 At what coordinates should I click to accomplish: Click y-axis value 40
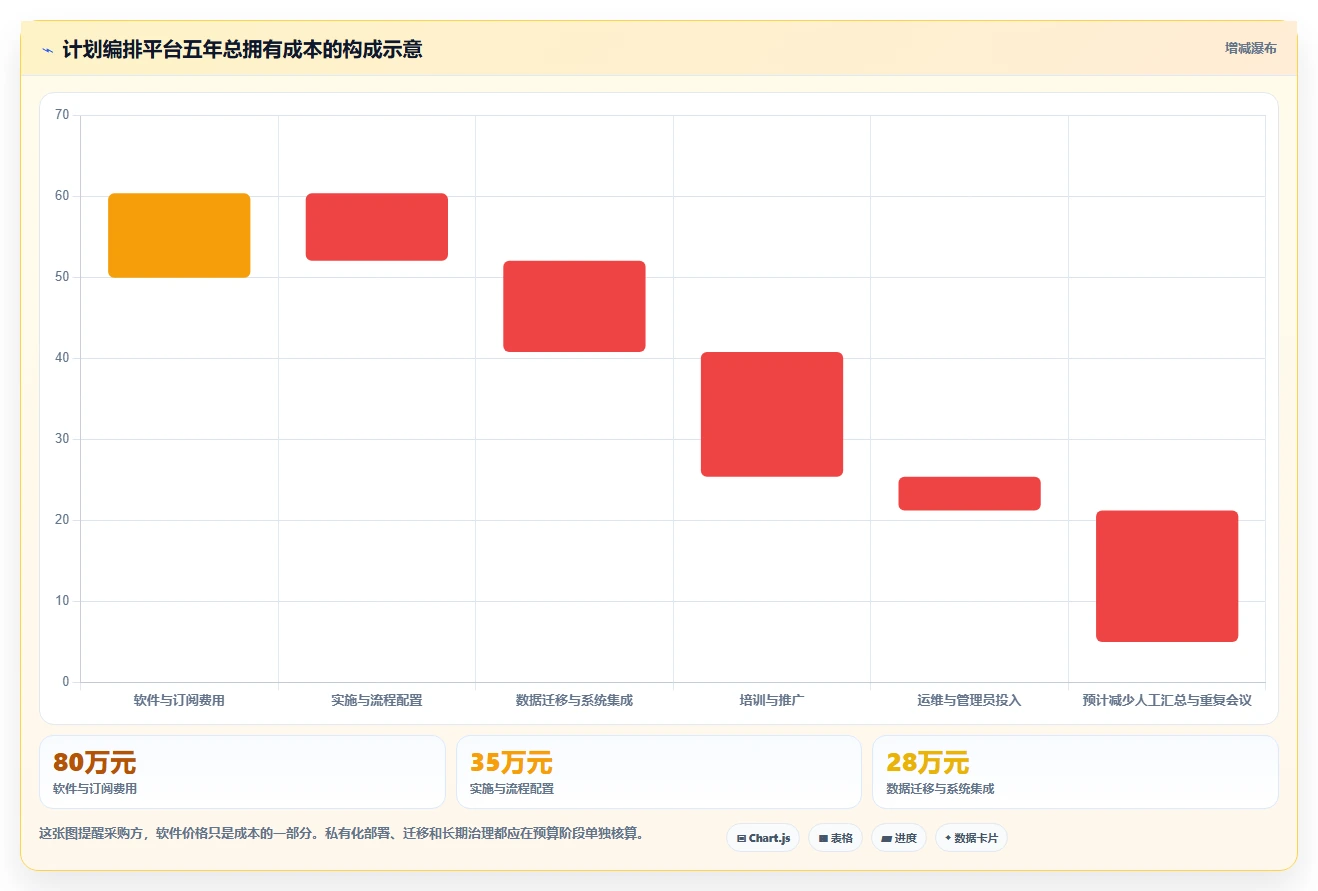point(62,358)
